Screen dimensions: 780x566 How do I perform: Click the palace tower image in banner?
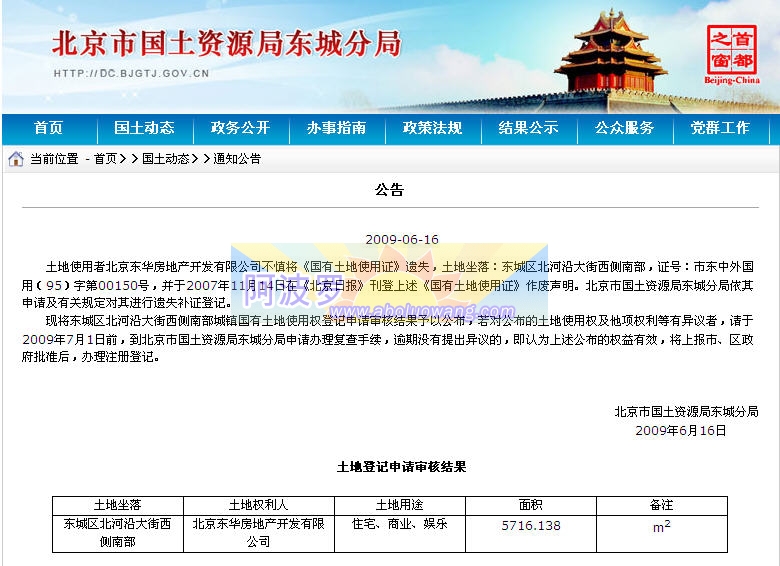(x=611, y=52)
